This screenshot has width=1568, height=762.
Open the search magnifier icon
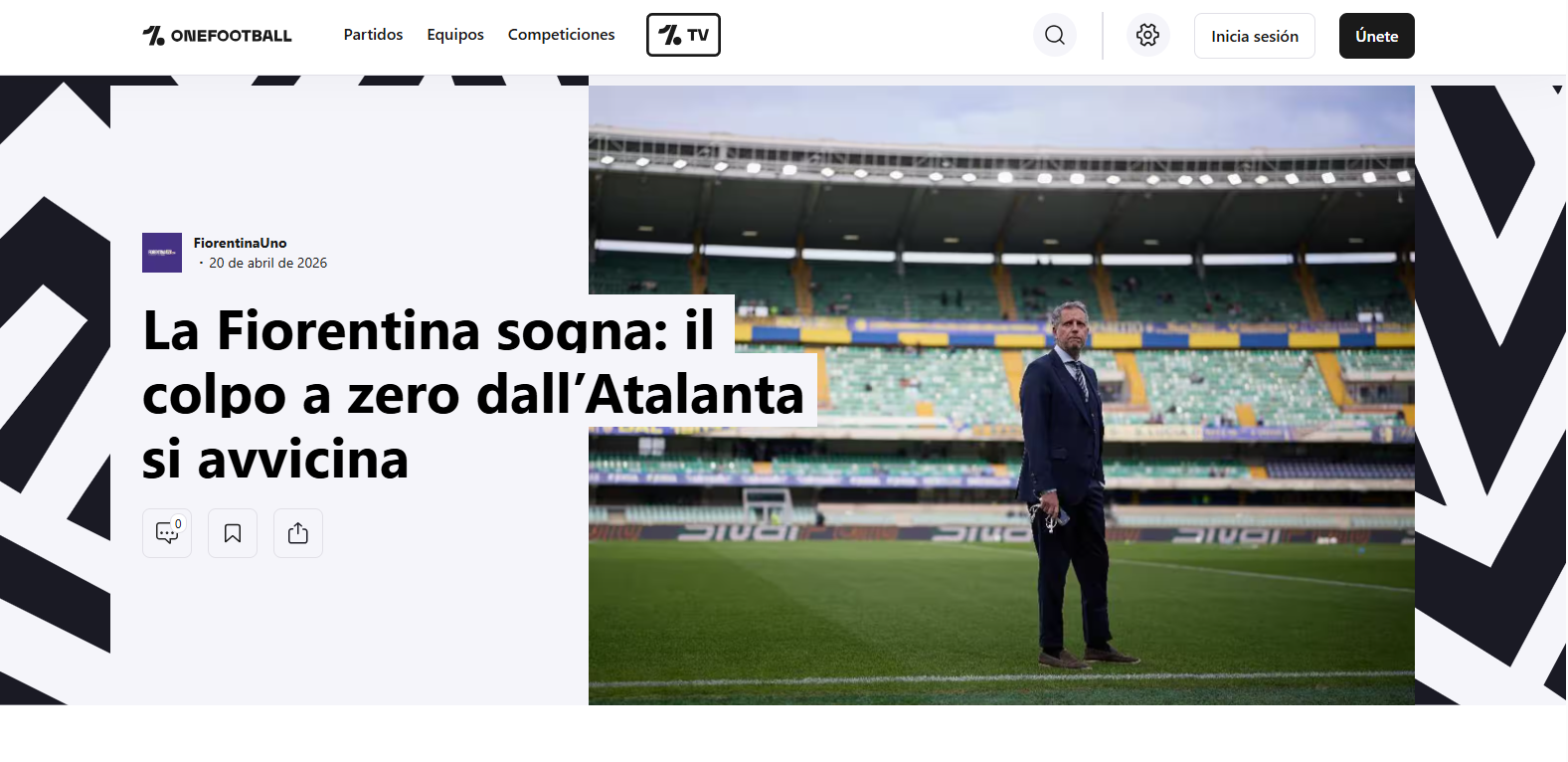coord(1055,36)
